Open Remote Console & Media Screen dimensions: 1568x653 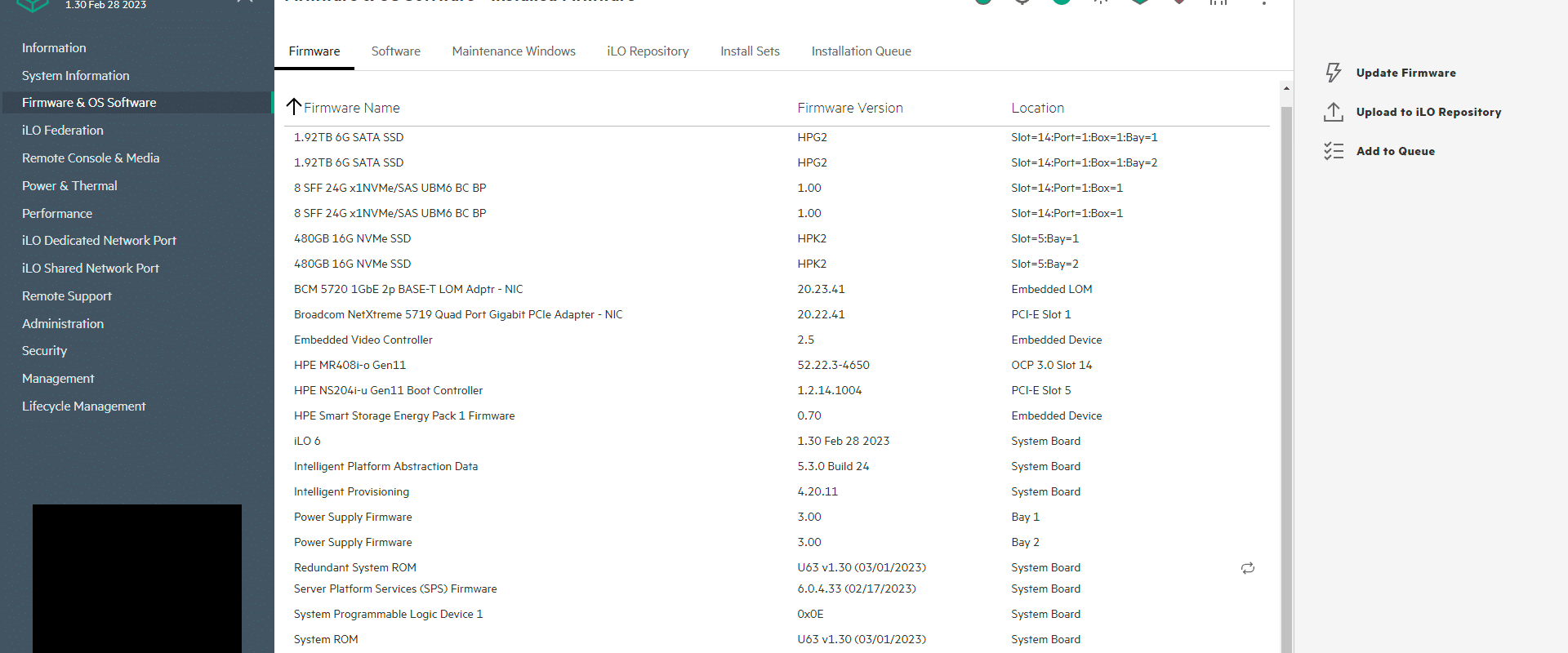[x=91, y=158]
